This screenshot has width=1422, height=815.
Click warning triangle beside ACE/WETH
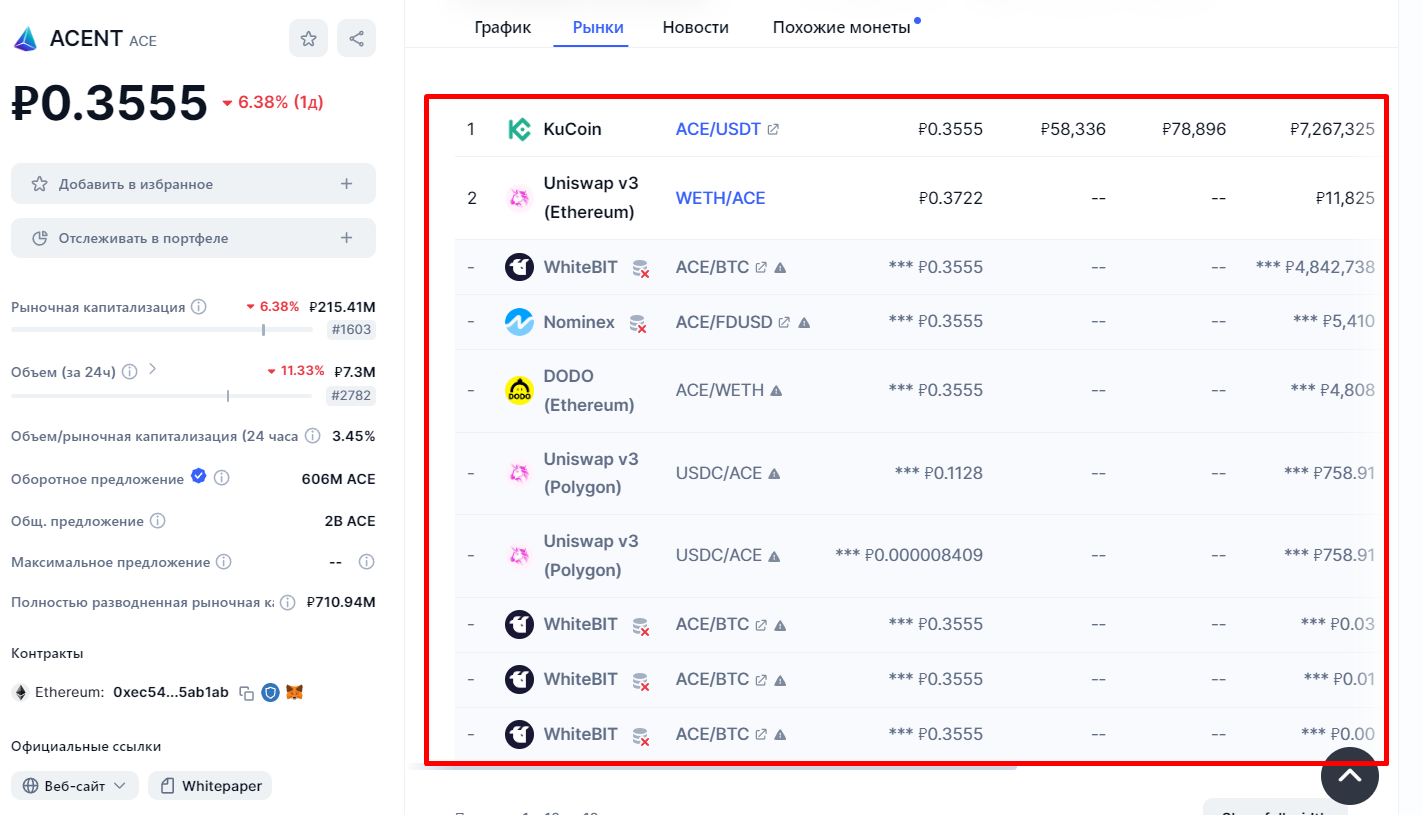[x=775, y=391]
